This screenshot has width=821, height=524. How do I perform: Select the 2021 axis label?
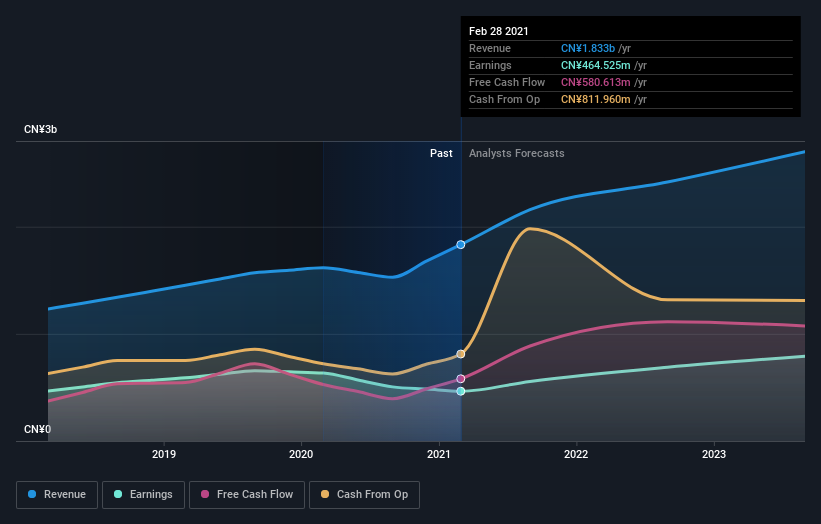click(439, 454)
